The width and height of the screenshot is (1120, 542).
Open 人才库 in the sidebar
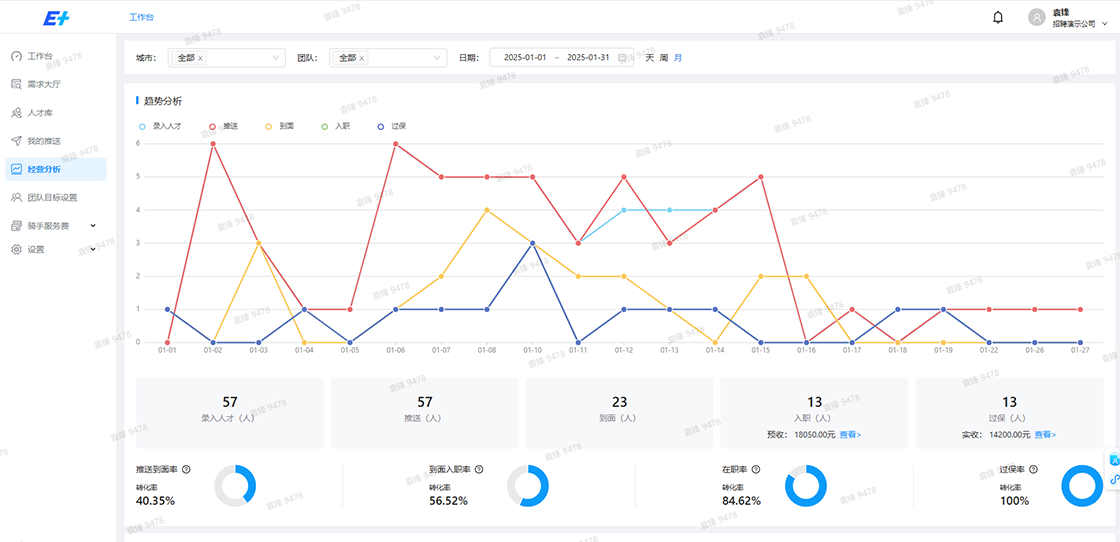43,113
